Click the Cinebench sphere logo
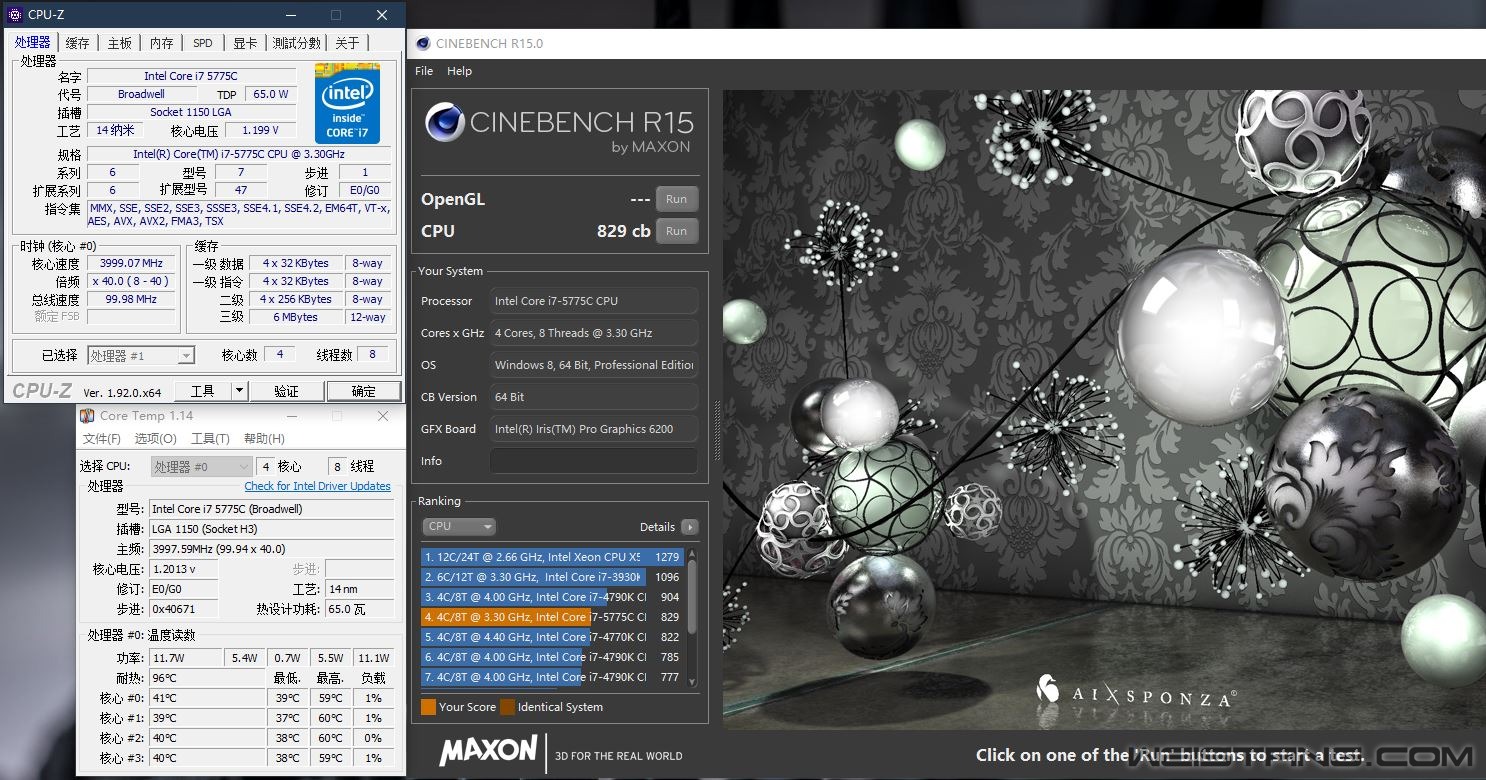Viewport: 1486px width, 780px height. coord(444,124)
